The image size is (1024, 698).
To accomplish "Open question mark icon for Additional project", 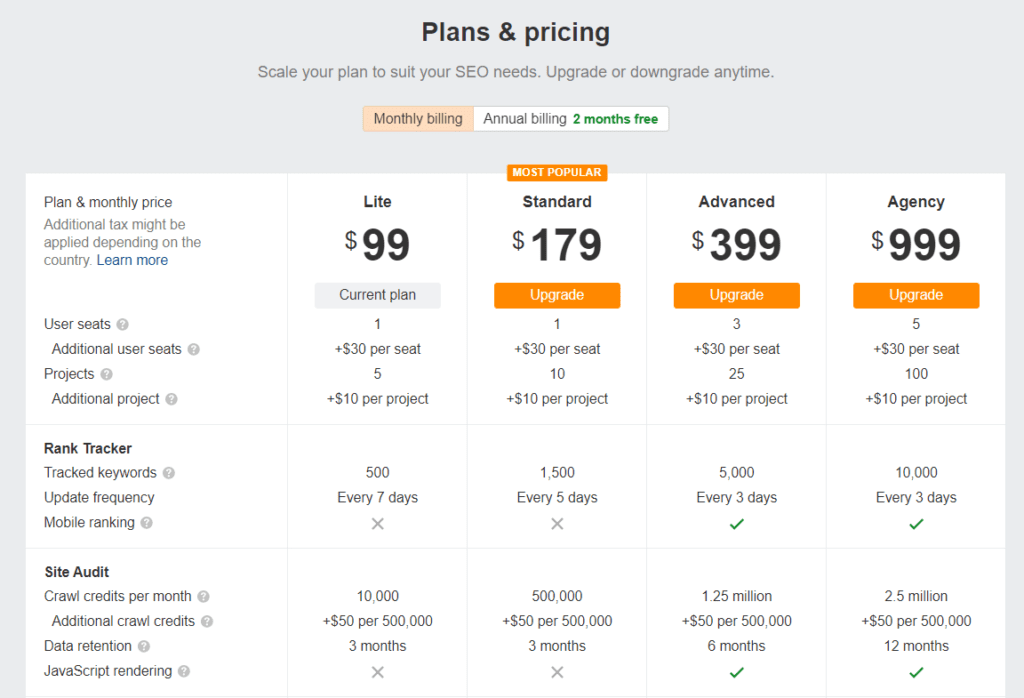I will (171, 399).
